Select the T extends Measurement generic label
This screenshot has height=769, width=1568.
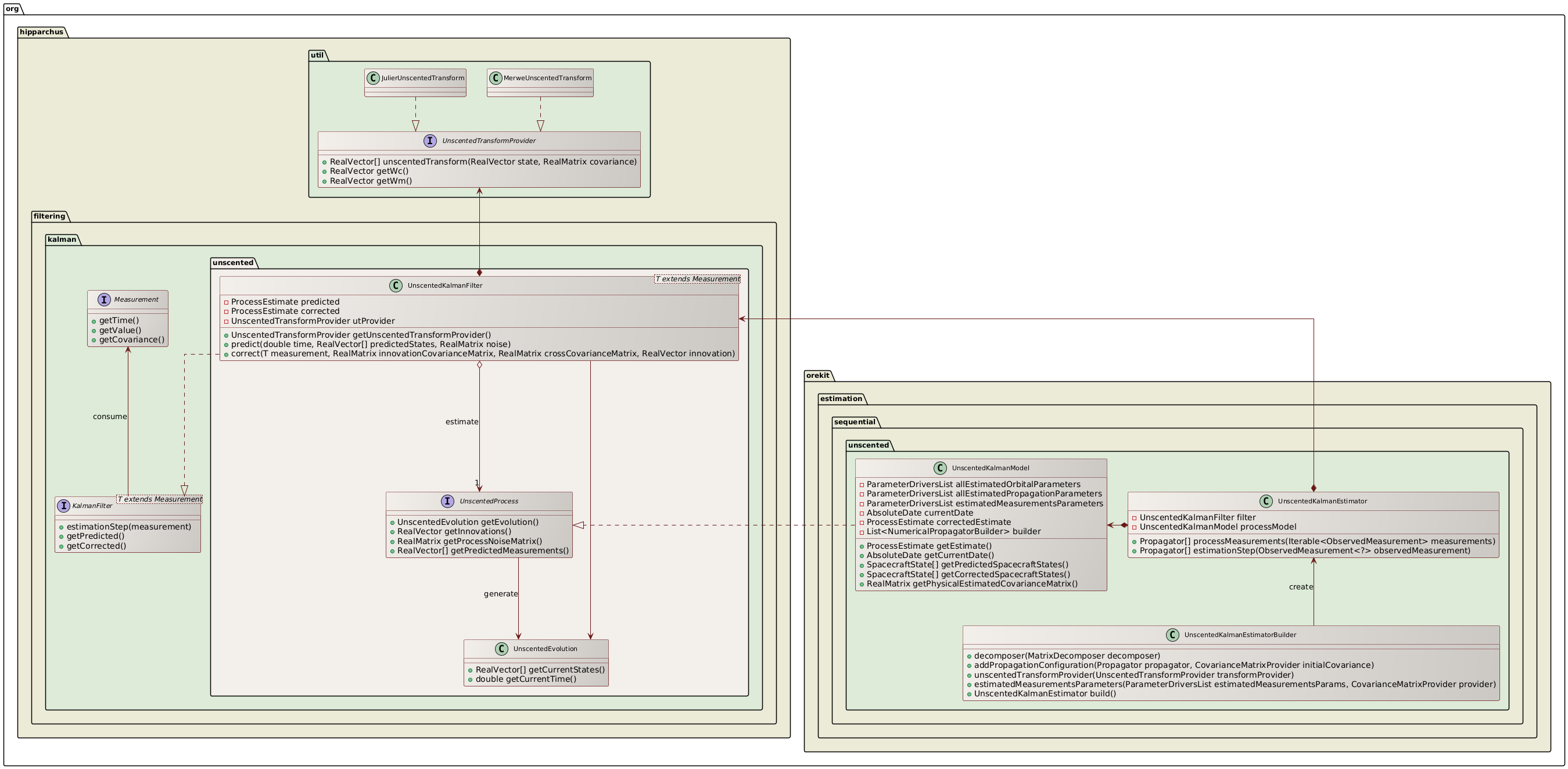click(x=698, y=278)
